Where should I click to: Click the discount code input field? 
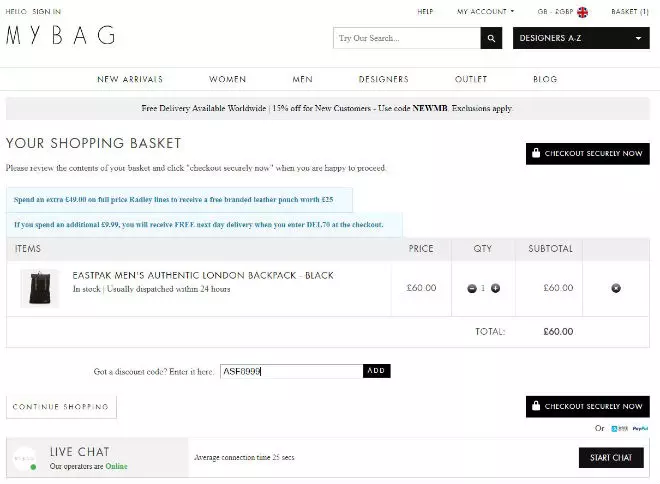pos(291,371)
